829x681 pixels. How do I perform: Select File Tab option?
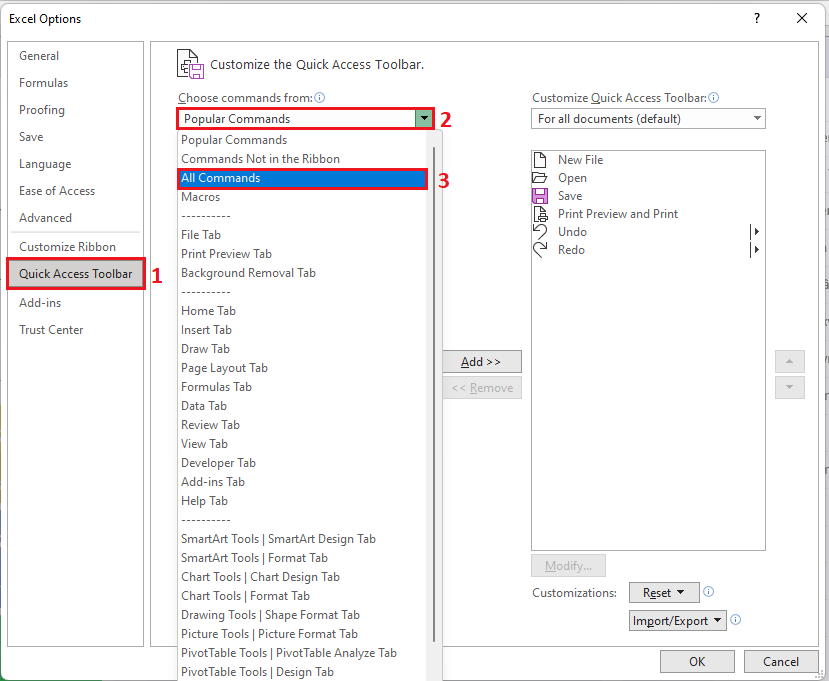(303, 235)
